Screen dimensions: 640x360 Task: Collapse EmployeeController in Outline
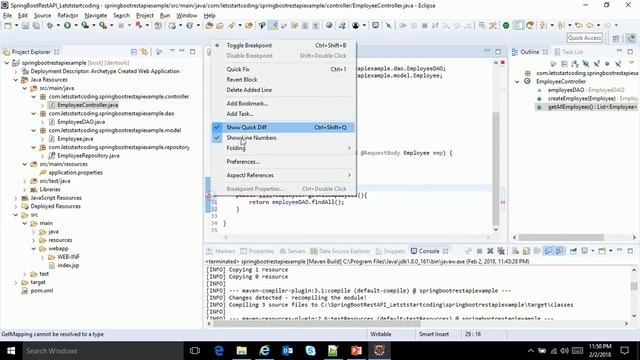[517, 82]
